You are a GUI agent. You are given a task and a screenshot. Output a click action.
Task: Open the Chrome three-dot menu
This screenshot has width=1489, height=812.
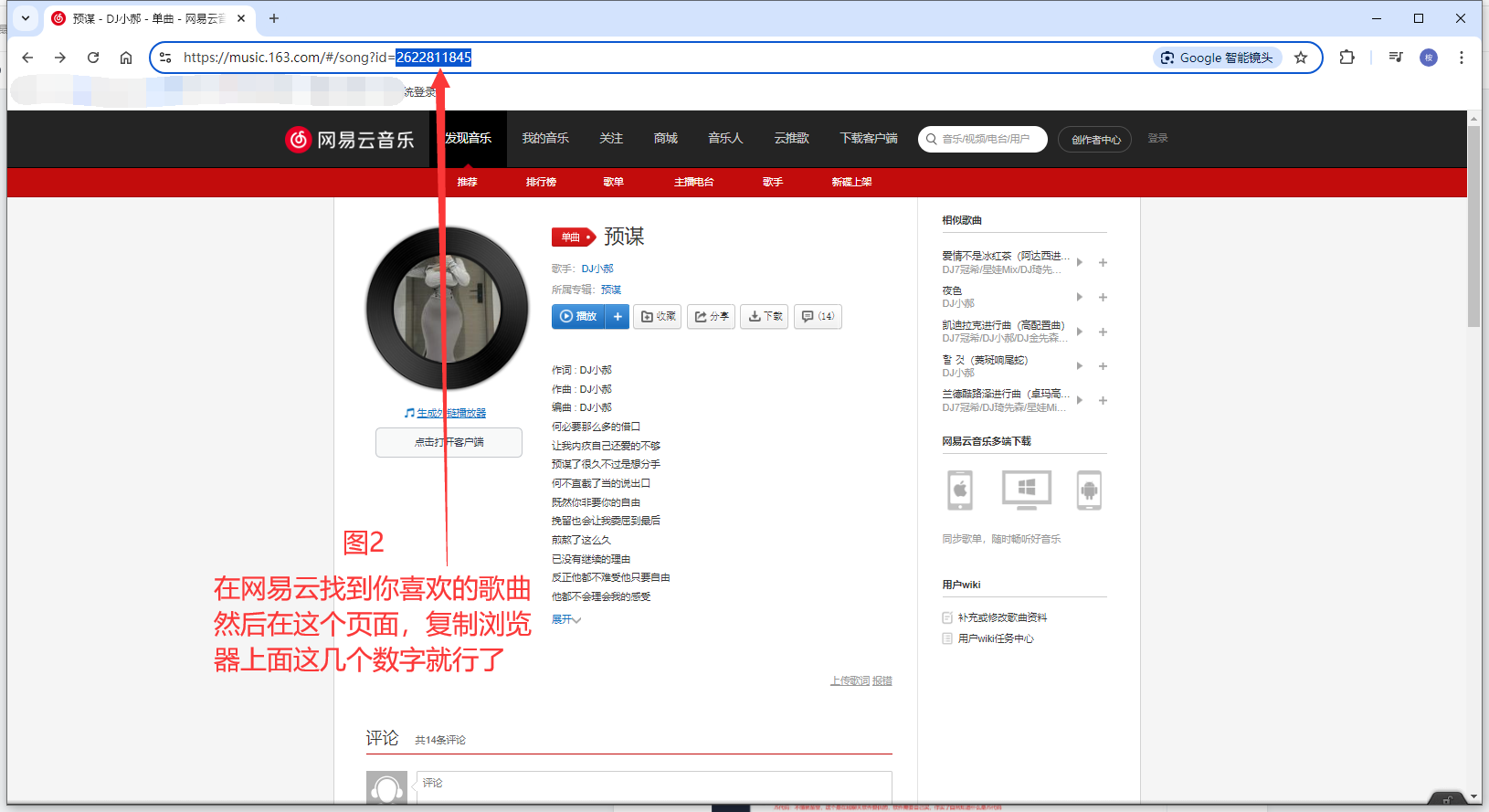click(x=1462, y=58)
